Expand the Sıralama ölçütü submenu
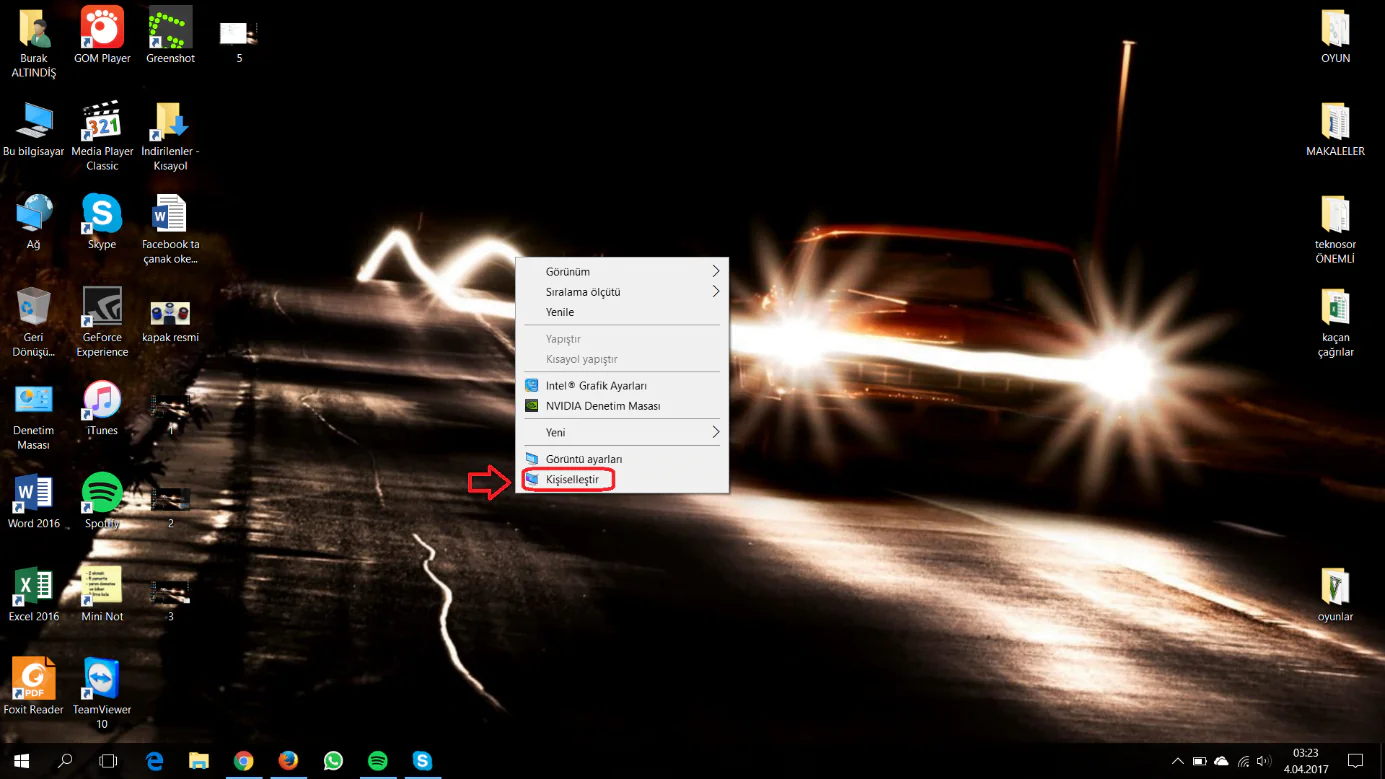This screenshot has width=1385, height=779. click(621, 292)
